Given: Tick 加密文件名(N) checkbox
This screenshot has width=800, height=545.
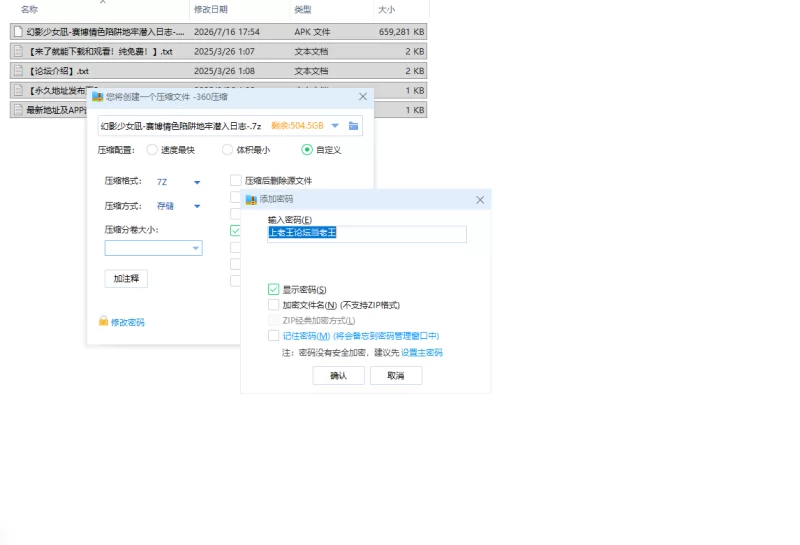Looking at the screenshot, I should (x=273, y=305).
